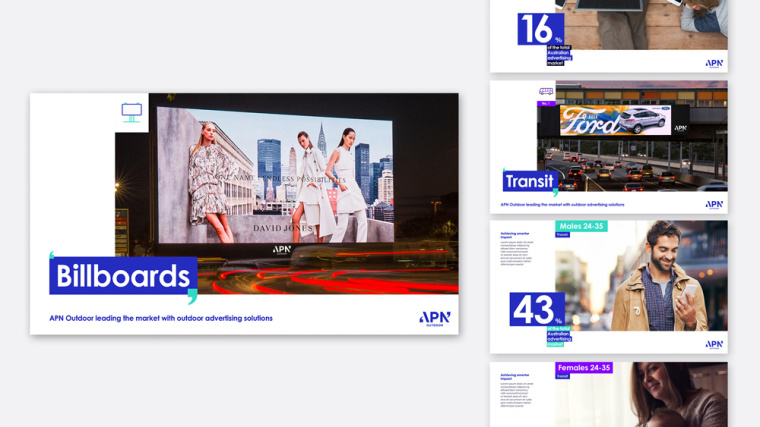Viewport: 760px width, 427px height.
Task: Click the 16 percent statistic box
Action: [541, 29]
